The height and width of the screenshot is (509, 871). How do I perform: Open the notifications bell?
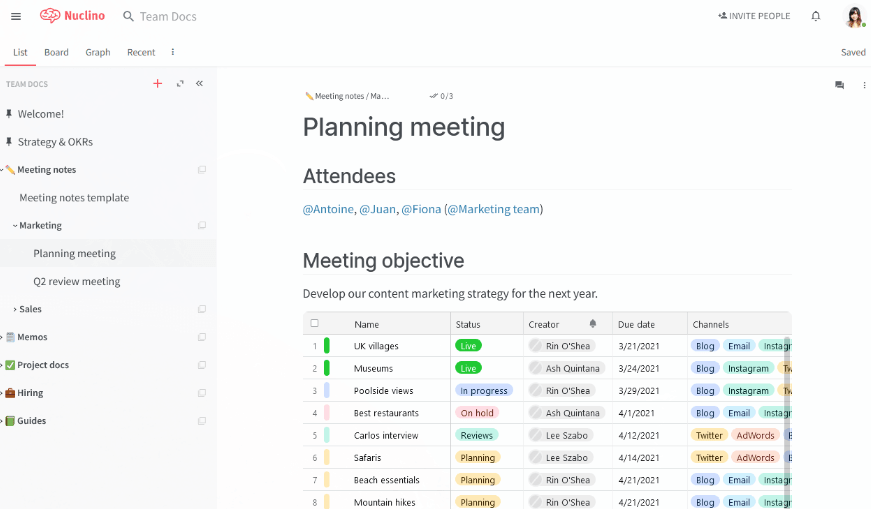coord(816,16)
